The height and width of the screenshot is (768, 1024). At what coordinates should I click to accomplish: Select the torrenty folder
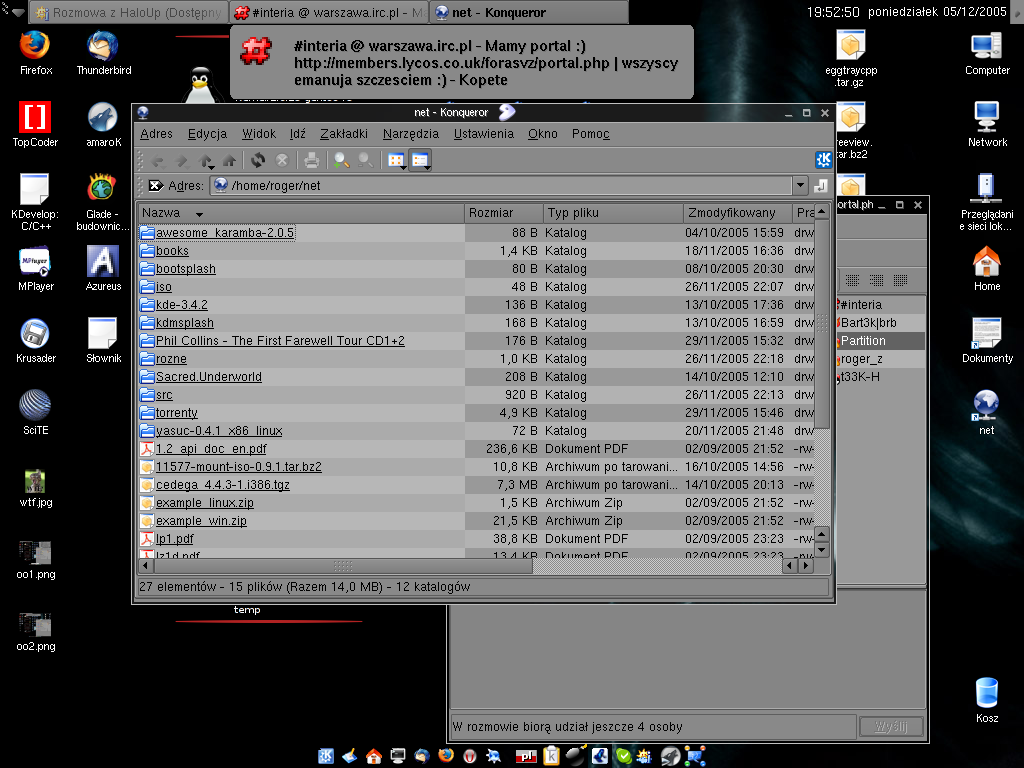point(176,413)
